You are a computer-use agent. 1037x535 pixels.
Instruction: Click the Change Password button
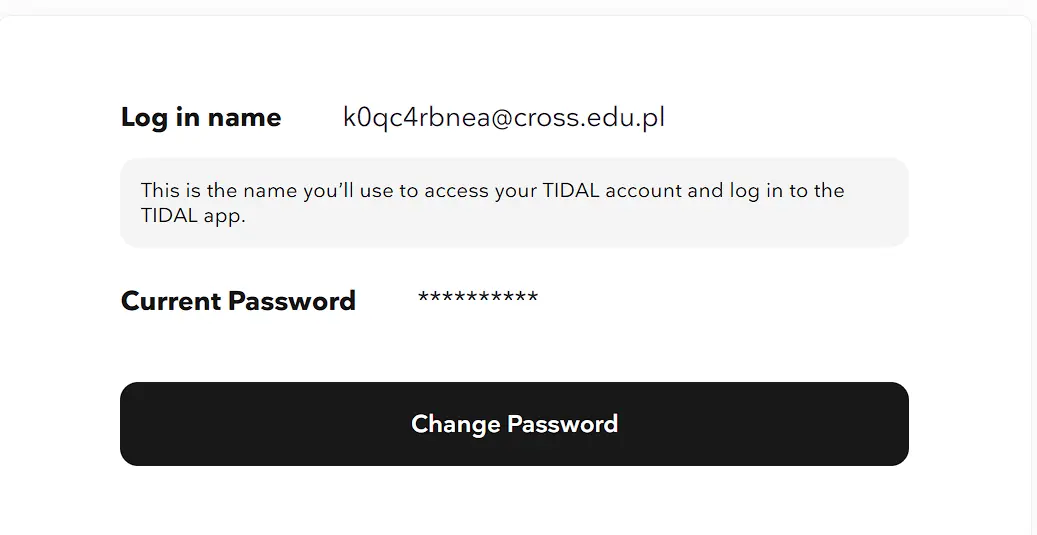point(514,424)
